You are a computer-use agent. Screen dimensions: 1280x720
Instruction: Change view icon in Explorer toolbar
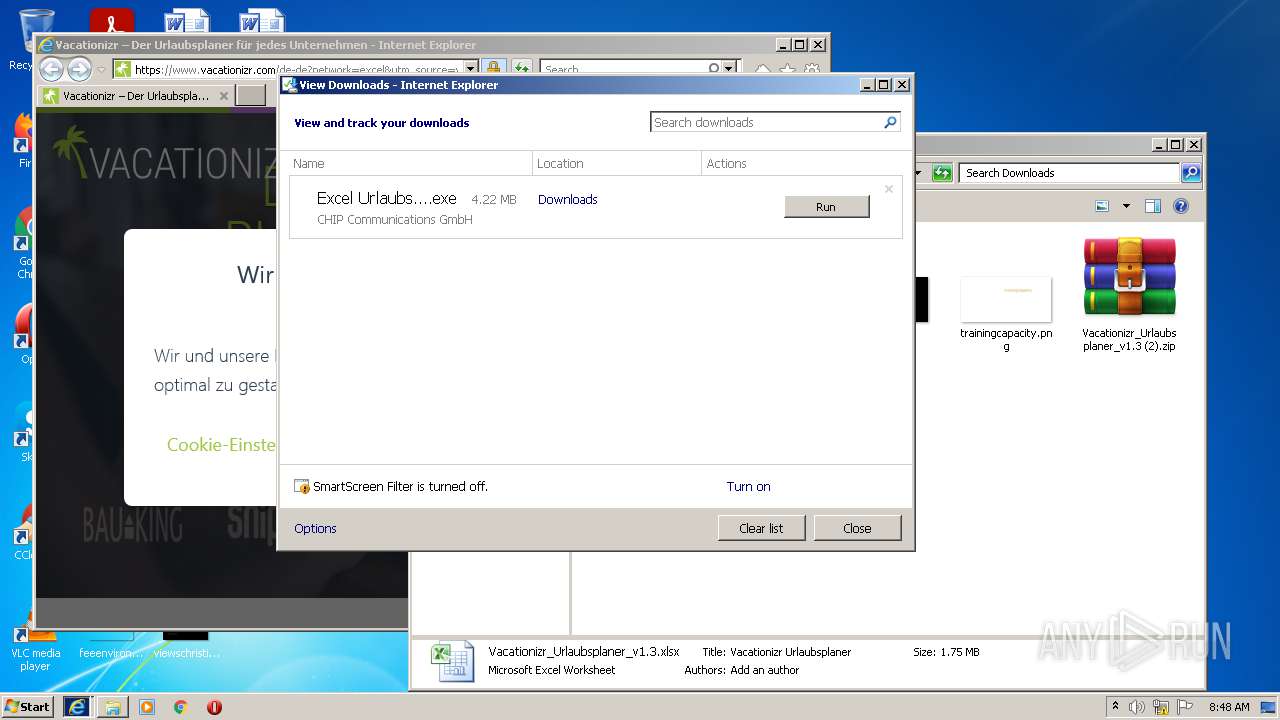pyautogui.click(x=1102, y=206)
